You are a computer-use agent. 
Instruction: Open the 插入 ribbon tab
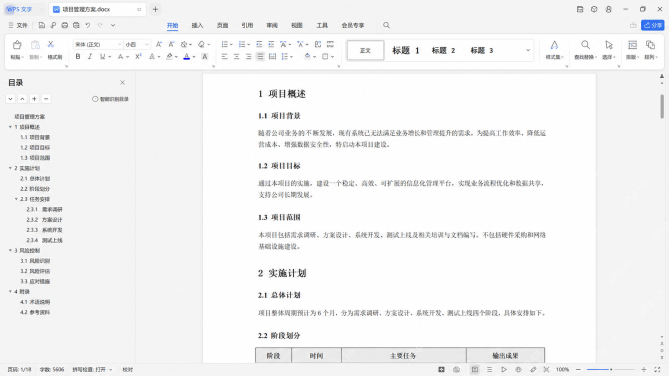pos(197,26)
